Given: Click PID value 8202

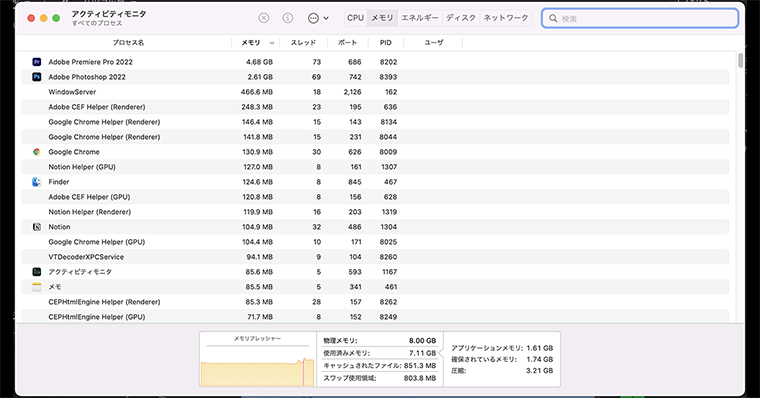Looking at the screenshot, I should point(388,62).
